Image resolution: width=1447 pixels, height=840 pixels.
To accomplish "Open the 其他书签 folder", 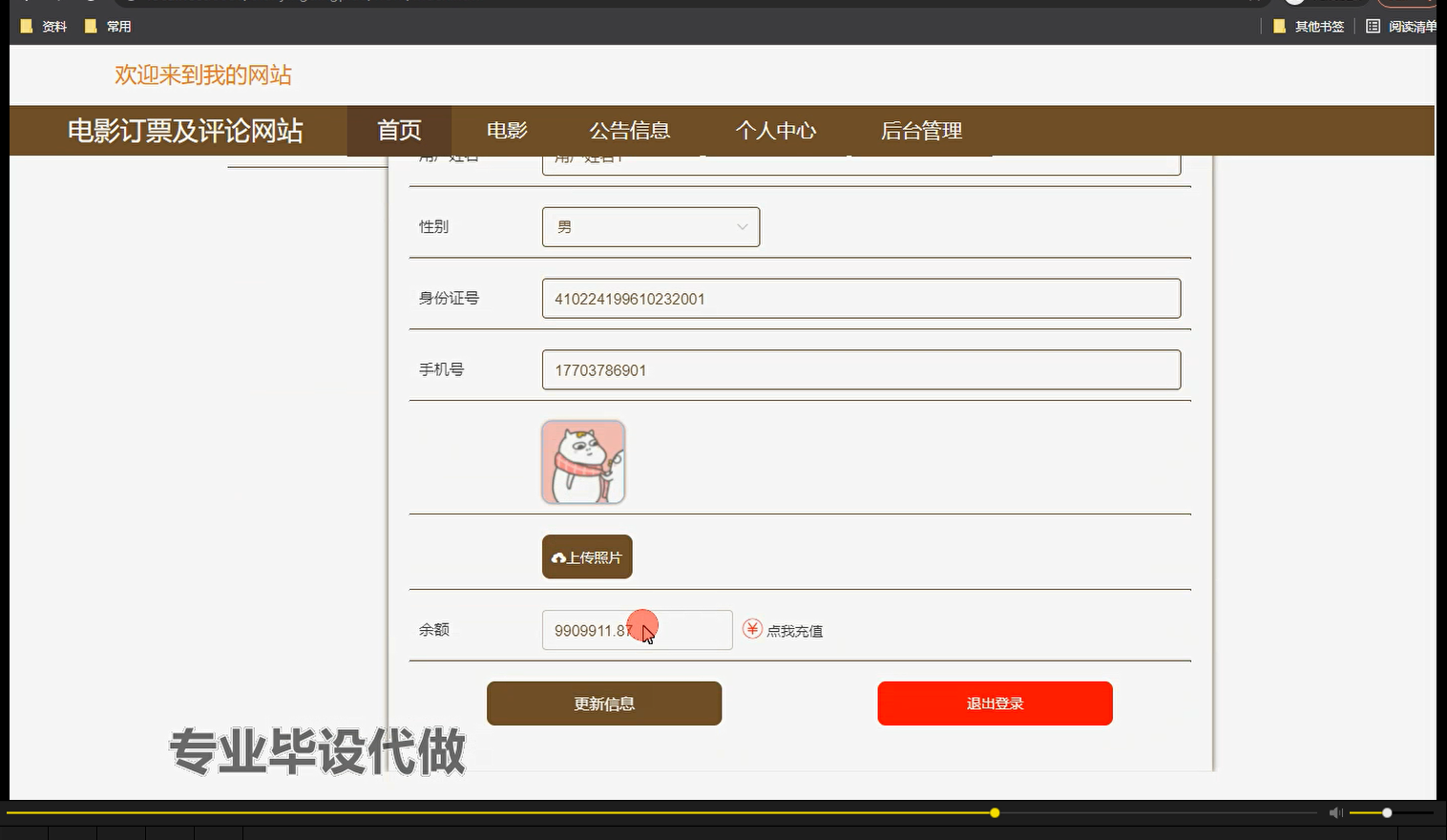I will [x=1309, y=27].
